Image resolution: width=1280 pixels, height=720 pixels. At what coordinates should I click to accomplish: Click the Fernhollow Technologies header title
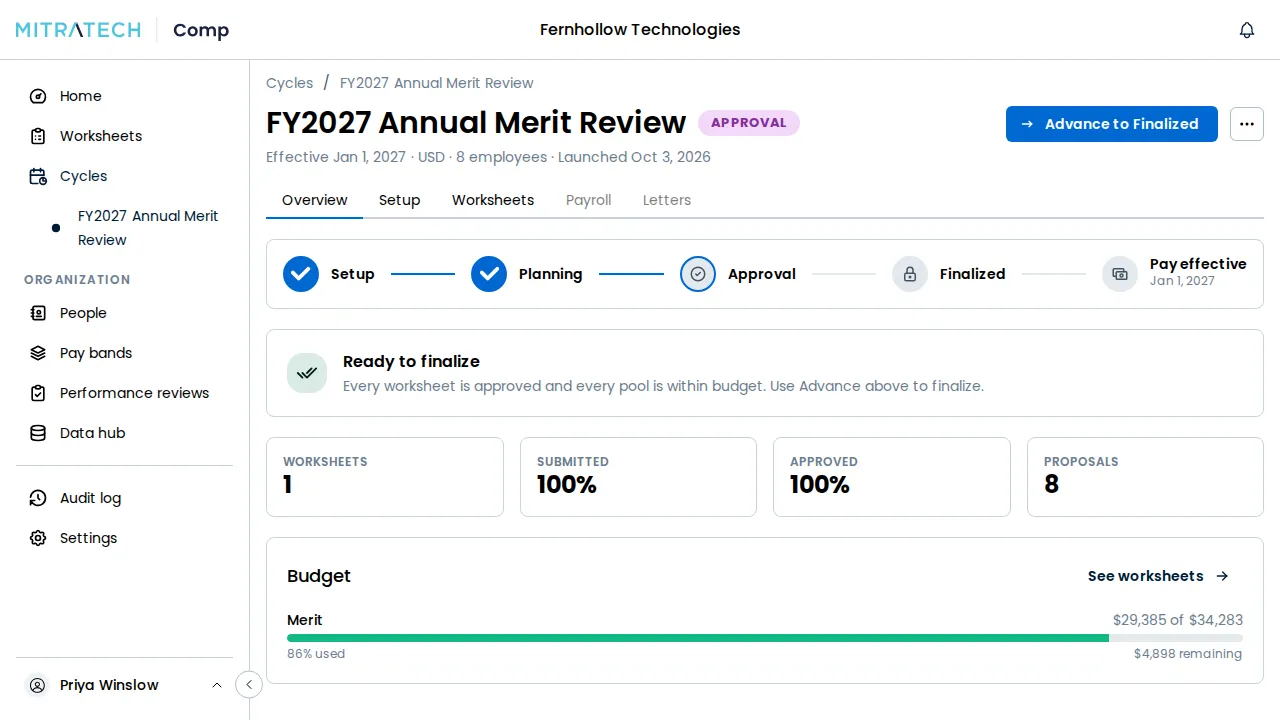(x=640, y=30)
